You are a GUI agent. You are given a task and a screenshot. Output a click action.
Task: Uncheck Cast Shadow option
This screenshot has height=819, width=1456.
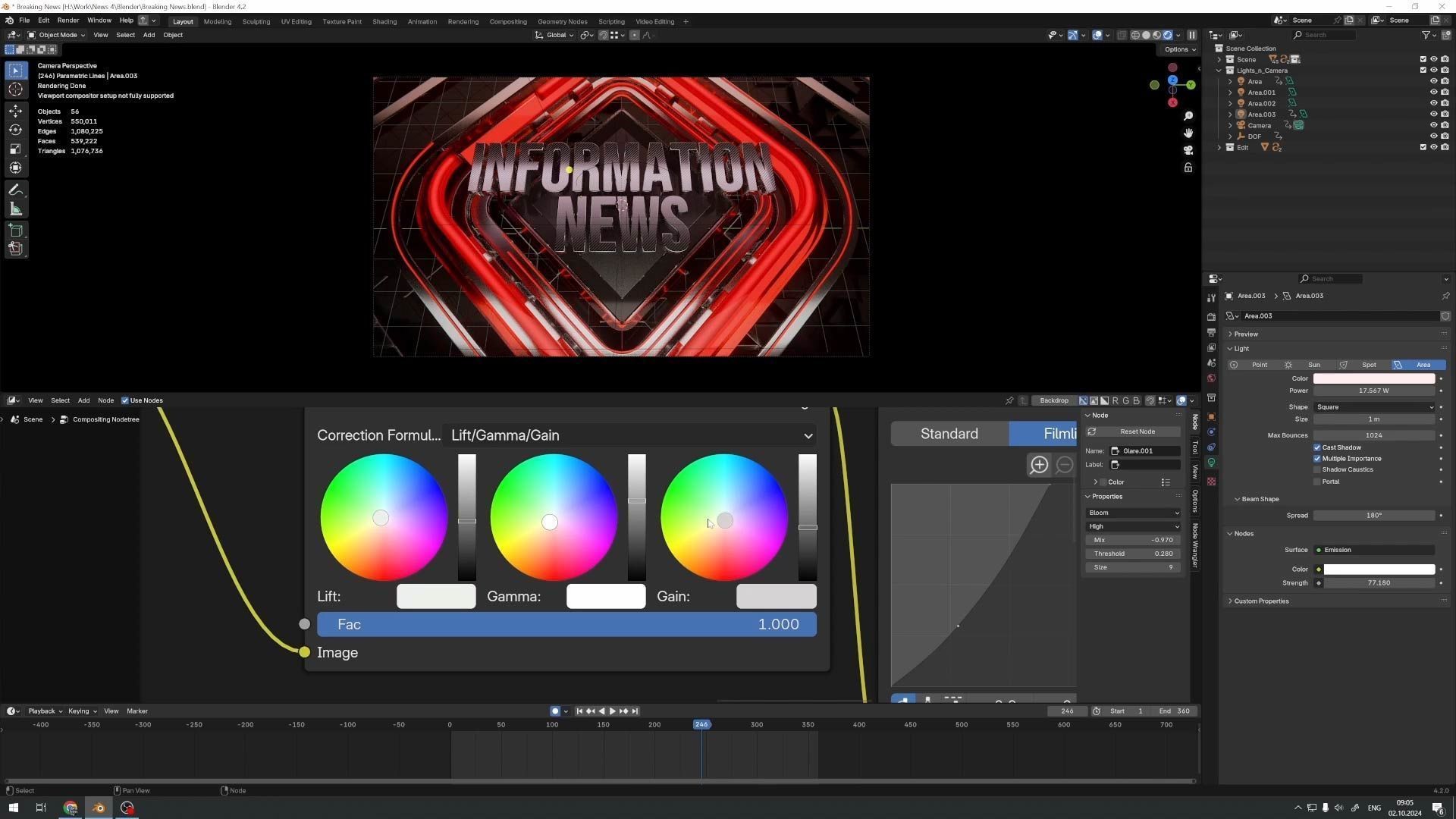(1317, 447)
